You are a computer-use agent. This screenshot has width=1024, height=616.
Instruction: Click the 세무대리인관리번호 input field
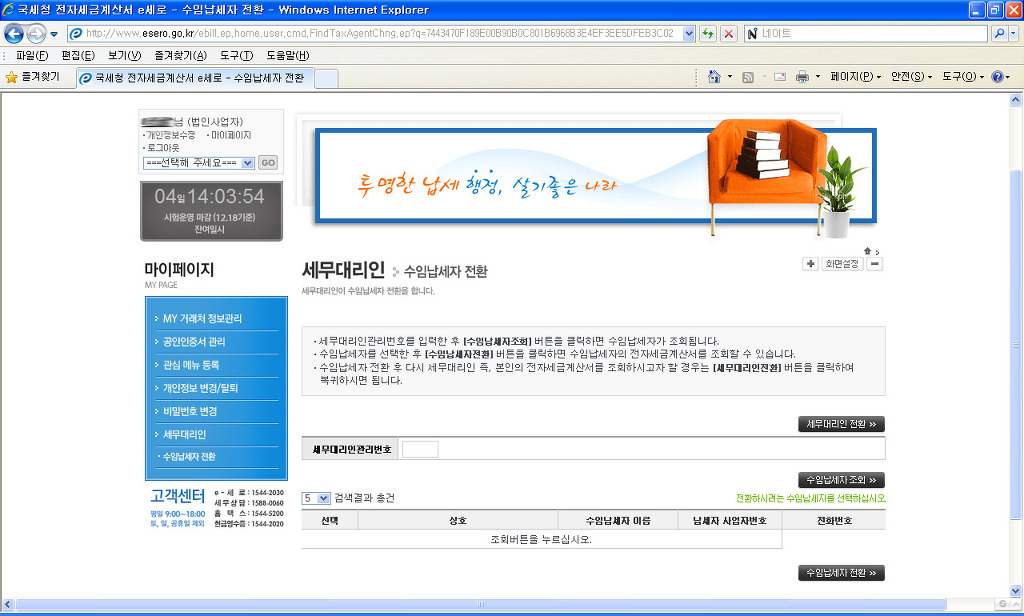pyautogui.click(x=420, y=449)
